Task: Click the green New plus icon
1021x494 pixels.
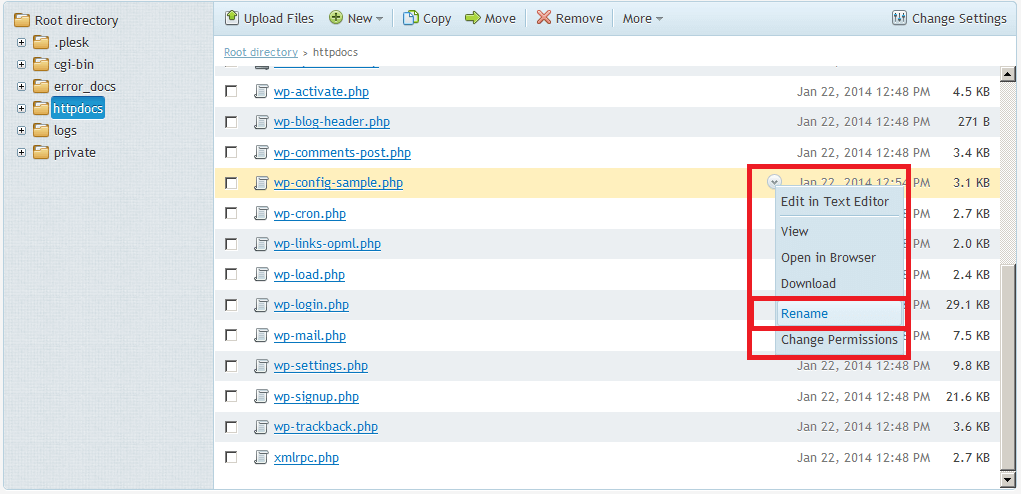Action: 336,18
